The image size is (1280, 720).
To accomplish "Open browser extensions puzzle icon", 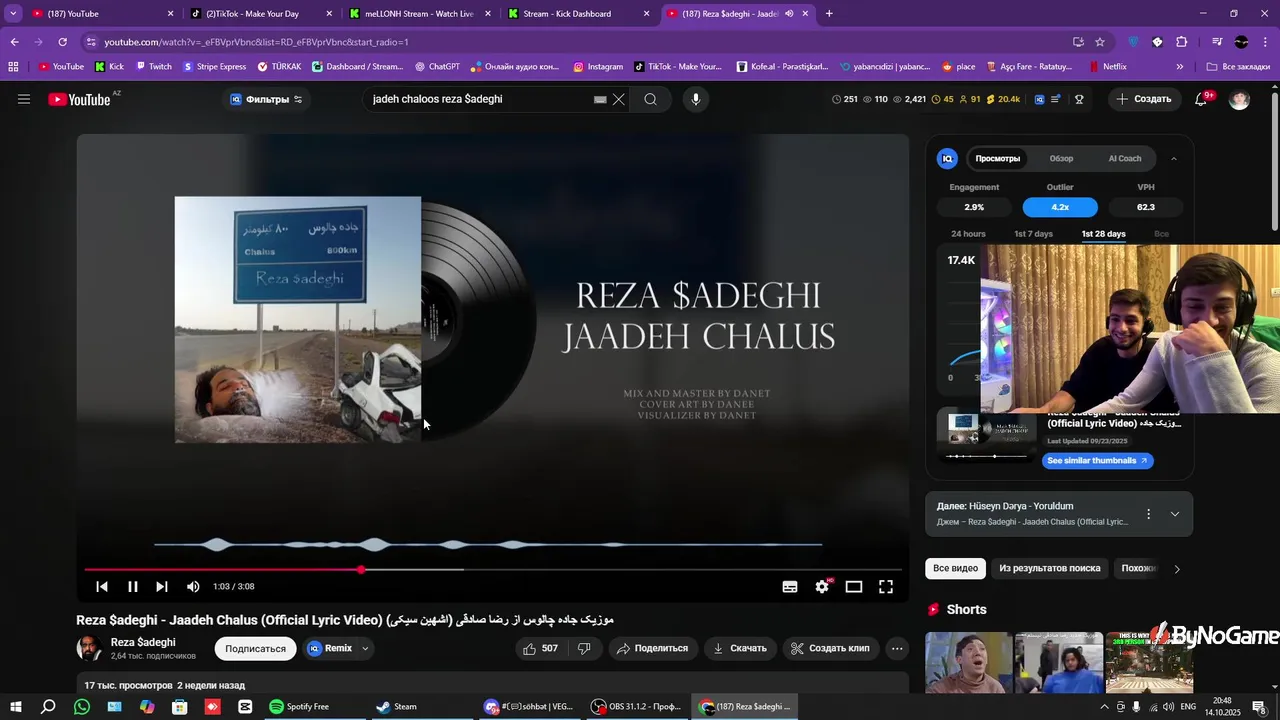I will tap(1181, 42).
